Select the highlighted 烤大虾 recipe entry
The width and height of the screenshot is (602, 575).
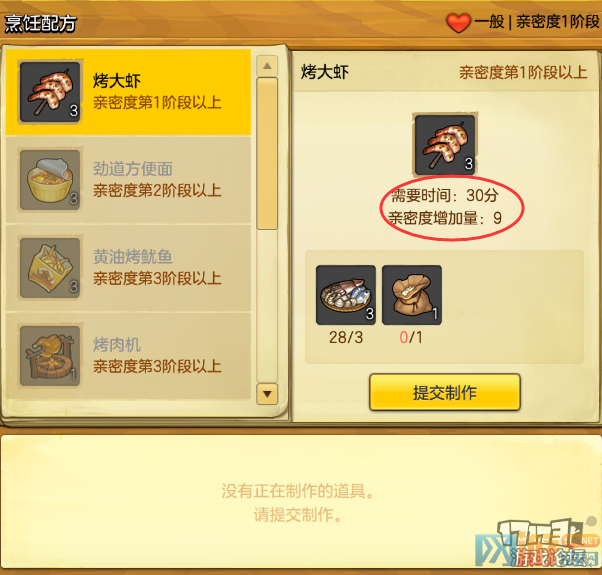128,92
